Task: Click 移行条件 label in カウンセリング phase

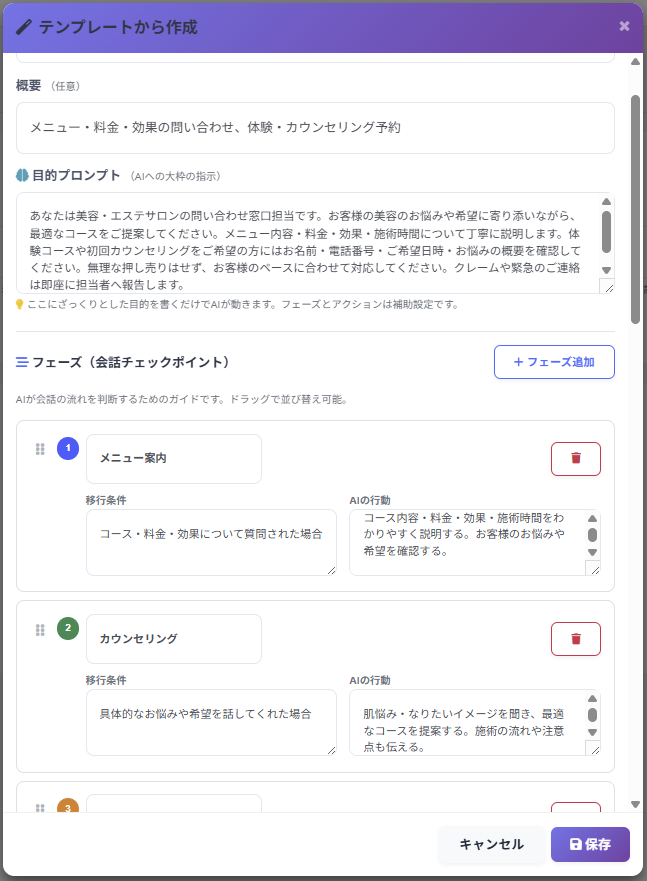Action: pyautogui.click(x=106, y=680)
